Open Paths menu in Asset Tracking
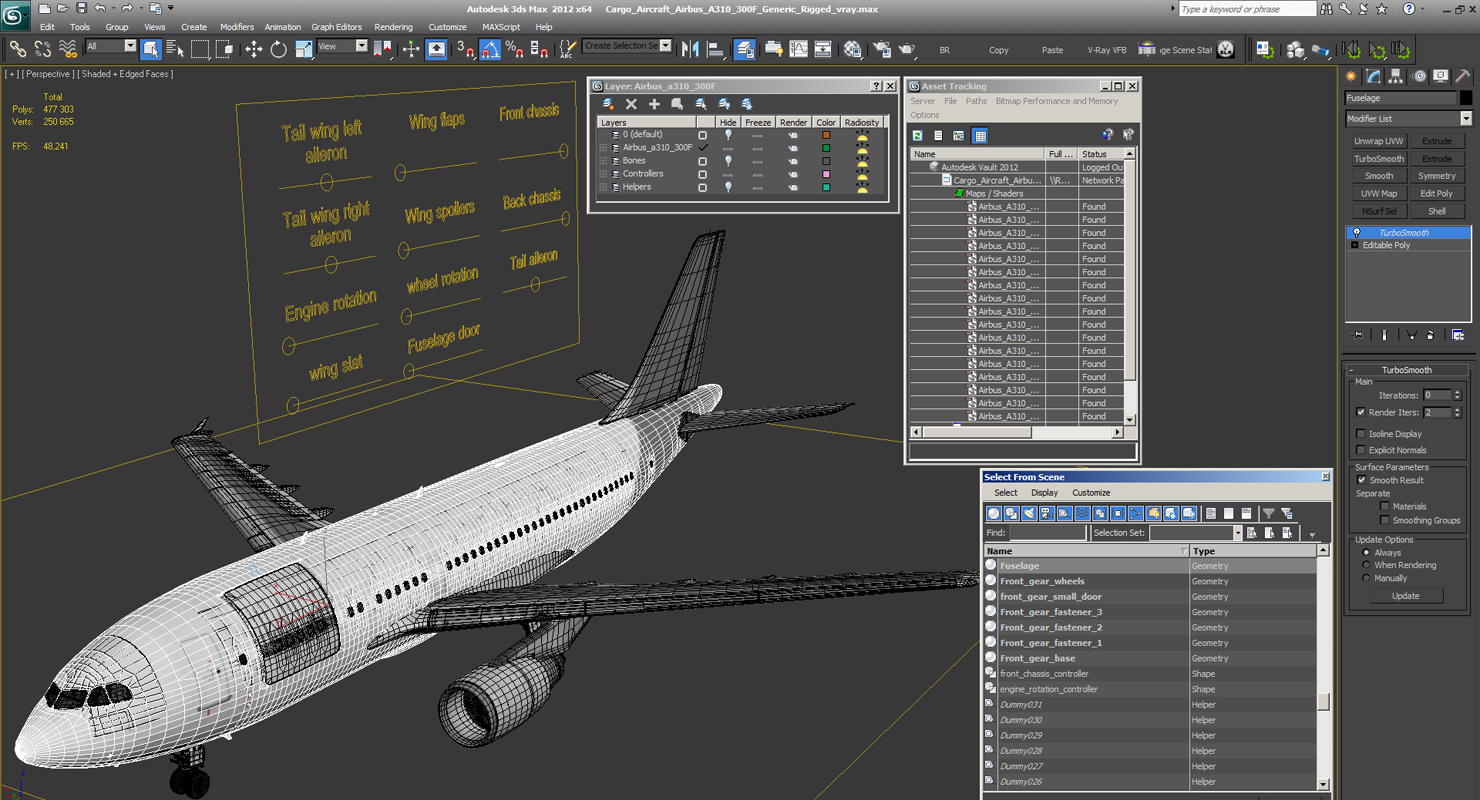This screenshot has height=800, width=1480. (x=976, y=101)
